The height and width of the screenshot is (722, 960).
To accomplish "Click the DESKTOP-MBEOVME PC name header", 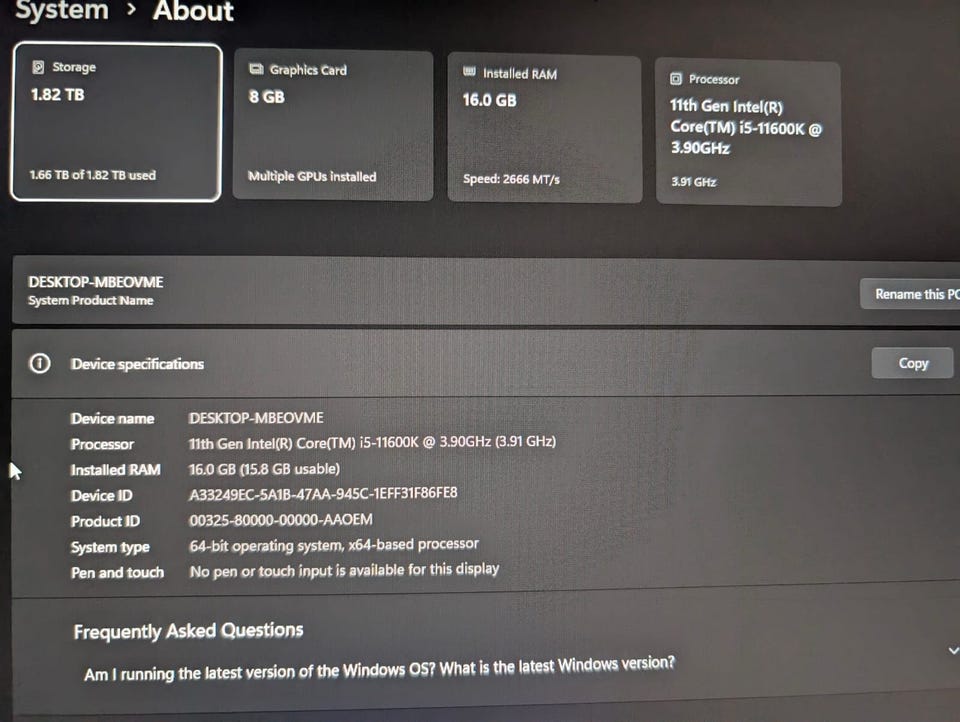I will (x=96, y=282).
